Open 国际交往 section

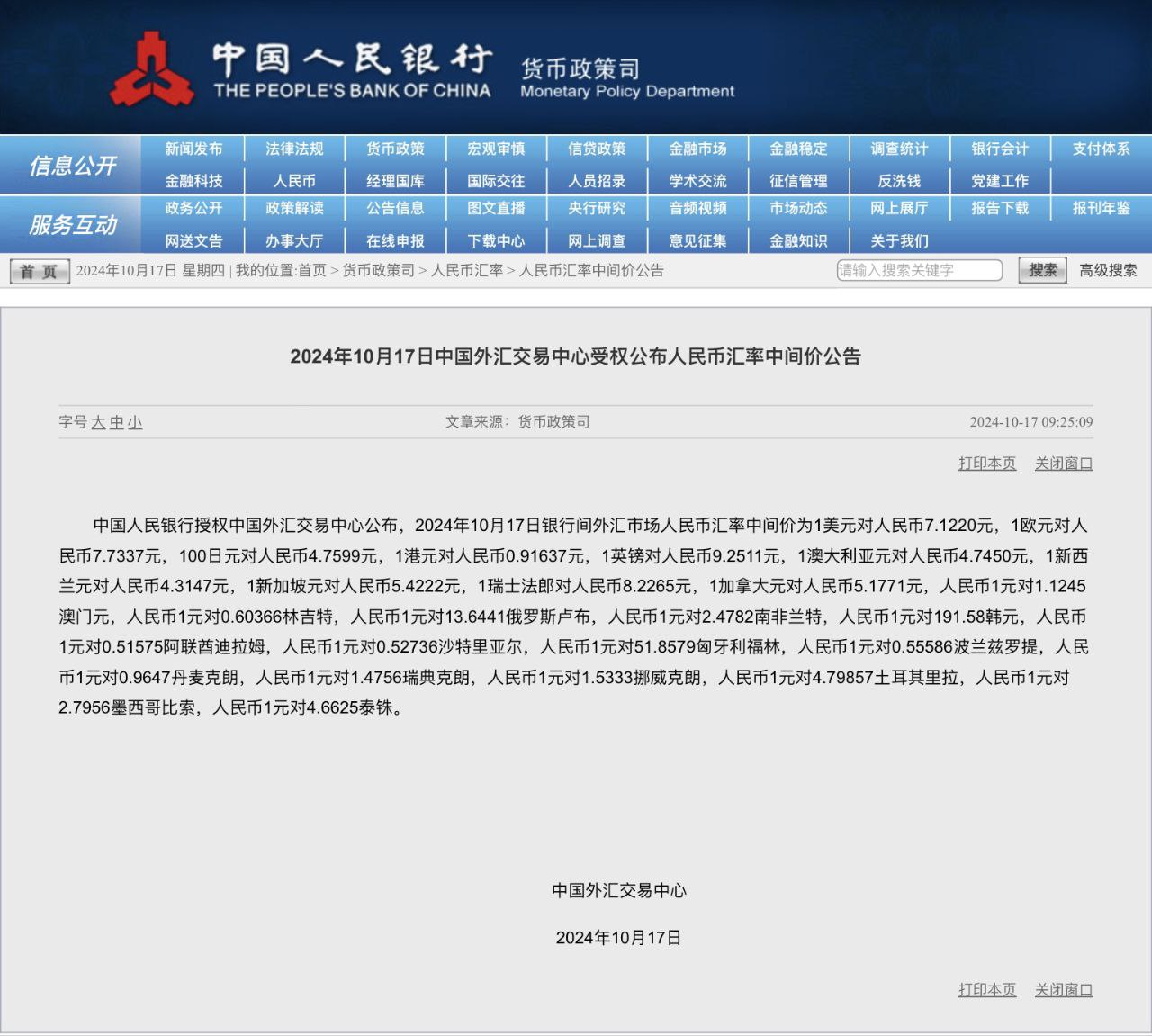tap(496, 181)
